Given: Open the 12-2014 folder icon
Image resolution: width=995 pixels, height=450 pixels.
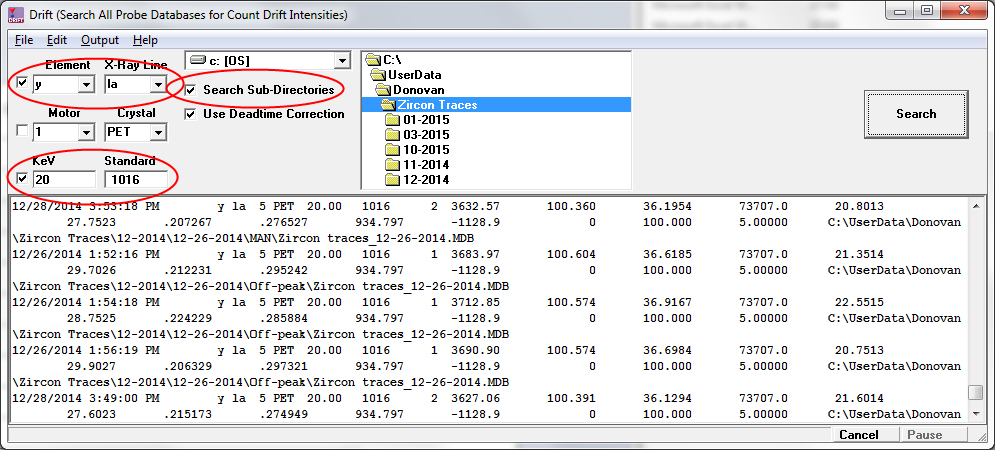Looking at the screenshot, I should (392, 180).
